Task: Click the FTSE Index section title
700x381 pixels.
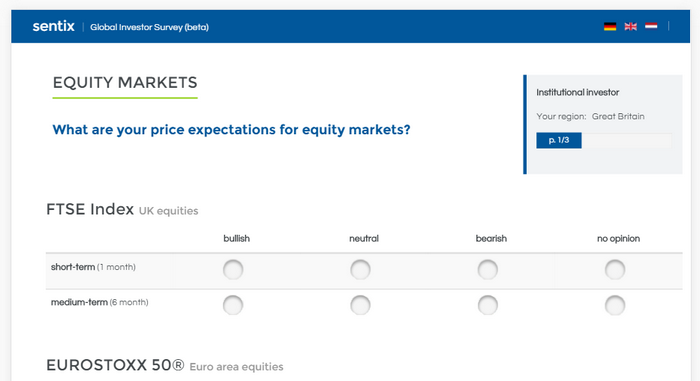Action: point(90,209)
